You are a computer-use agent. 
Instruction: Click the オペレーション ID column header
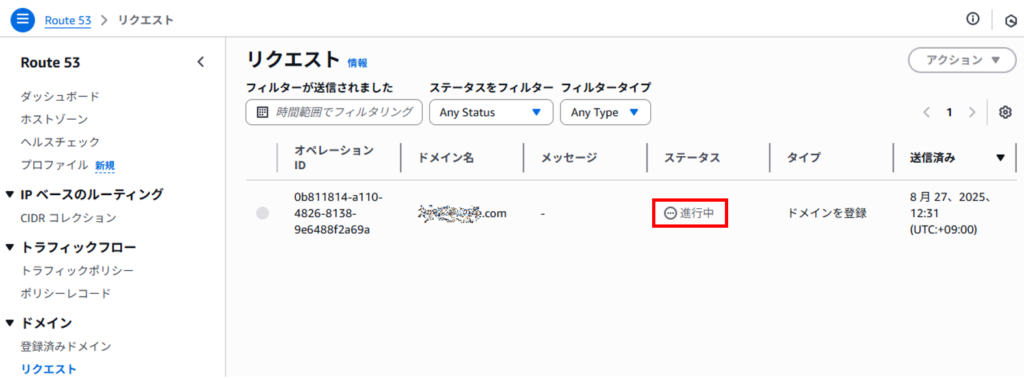click(x=334, y=157)
